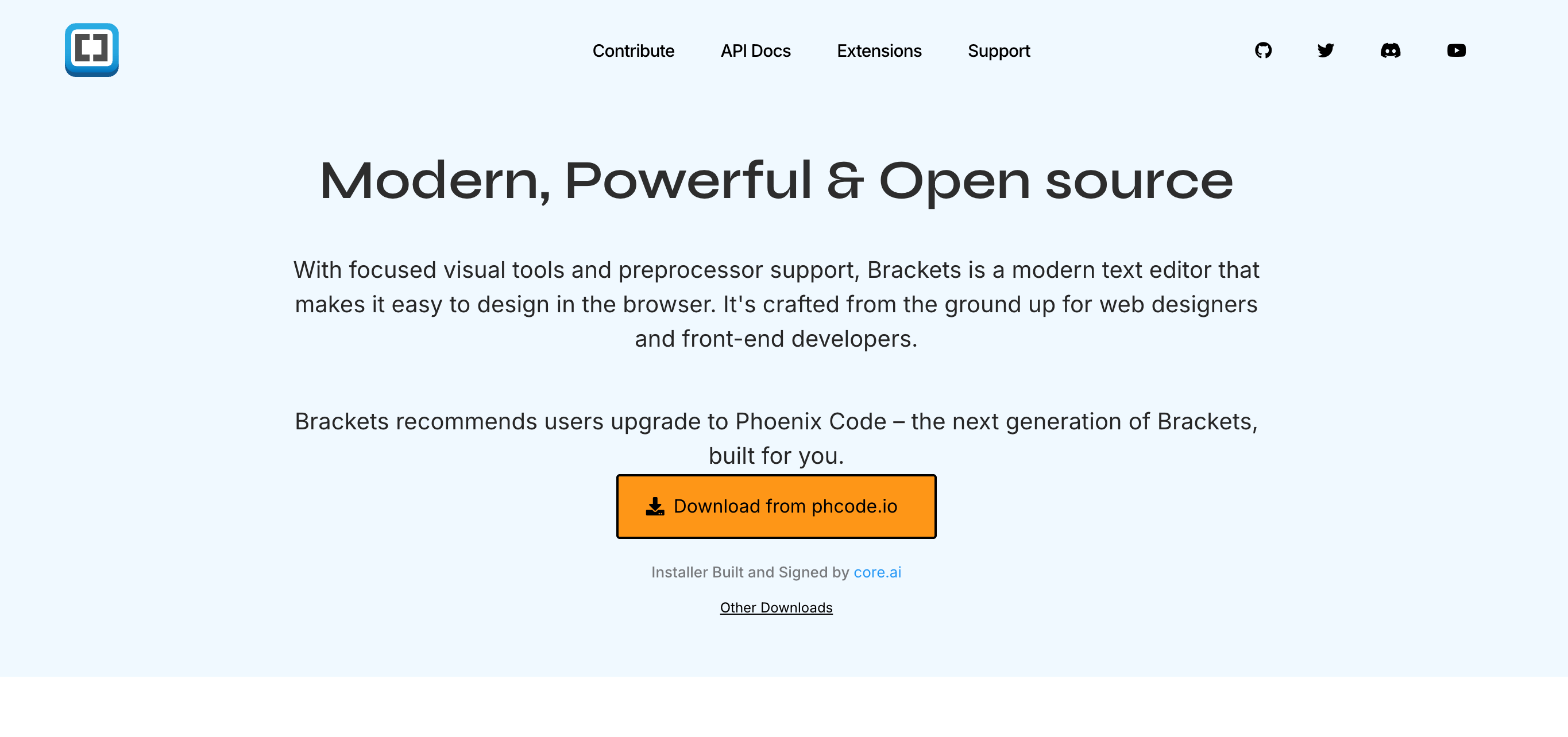Click the Brackets logo icon
Screen dimensions: 1568x737
91,50
